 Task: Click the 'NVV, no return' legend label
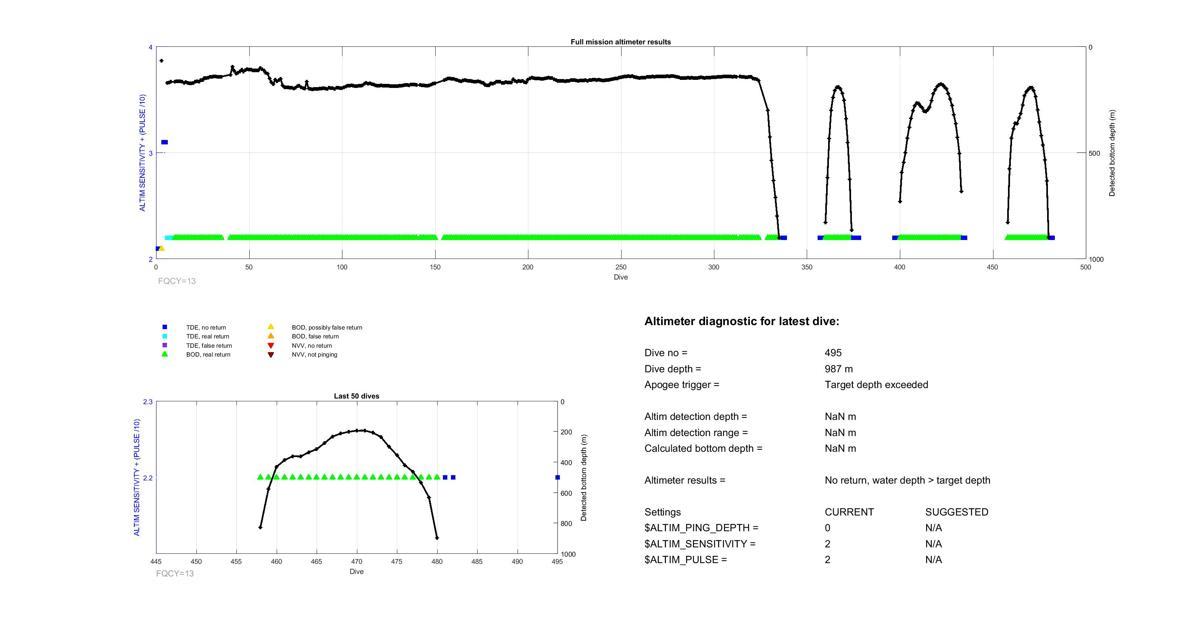312,345
